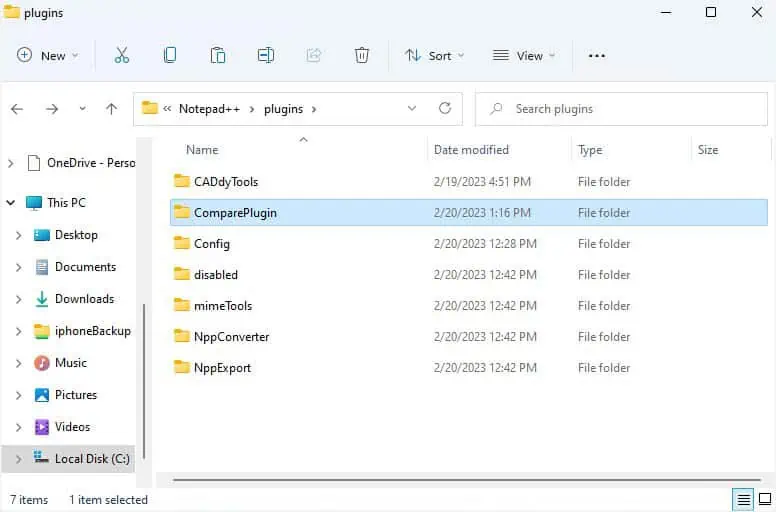Expand the Downloads tree node

[19, 299]
